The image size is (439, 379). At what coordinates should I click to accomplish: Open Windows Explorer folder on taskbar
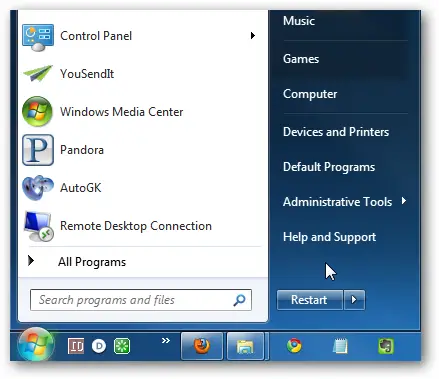[245, 346]
